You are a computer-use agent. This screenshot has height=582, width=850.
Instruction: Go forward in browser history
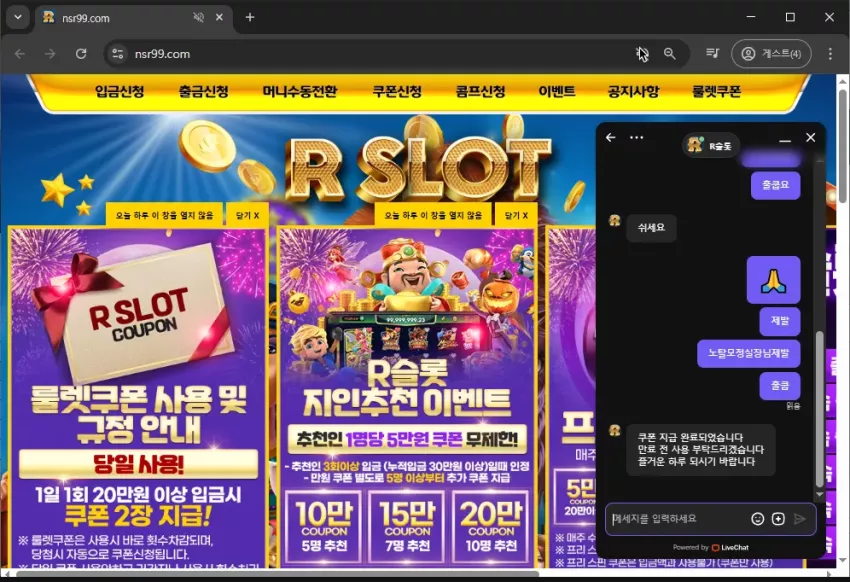[50, 54]
